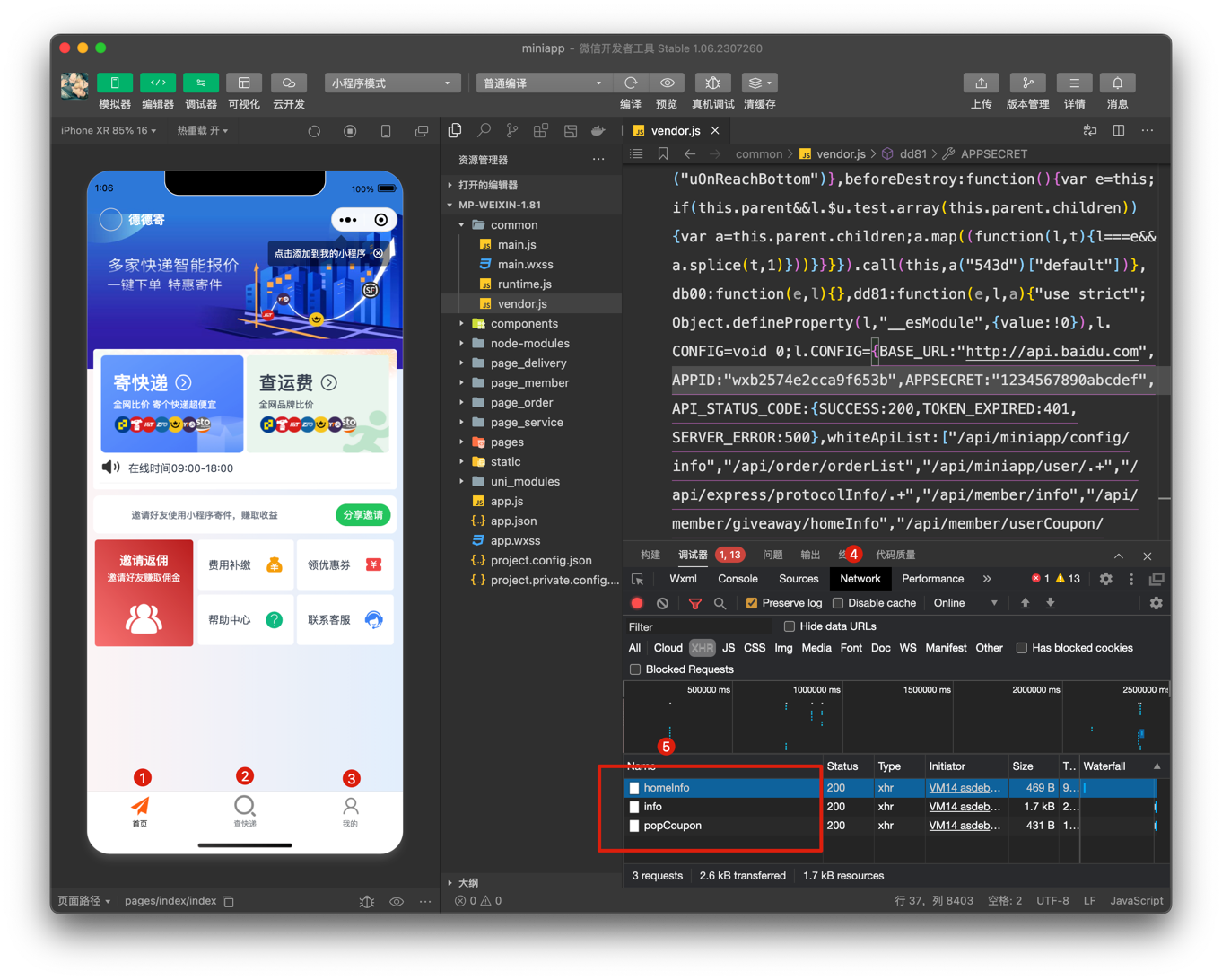1222x980 pixels.
Task: Open the 问题 problems tab
Action: (x=772, y=555)
